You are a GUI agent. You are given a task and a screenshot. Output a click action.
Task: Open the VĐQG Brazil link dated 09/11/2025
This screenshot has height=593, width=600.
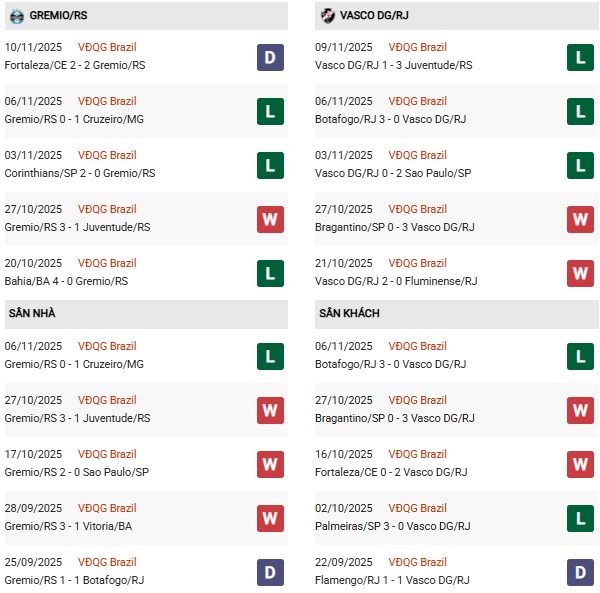[419, 47]
